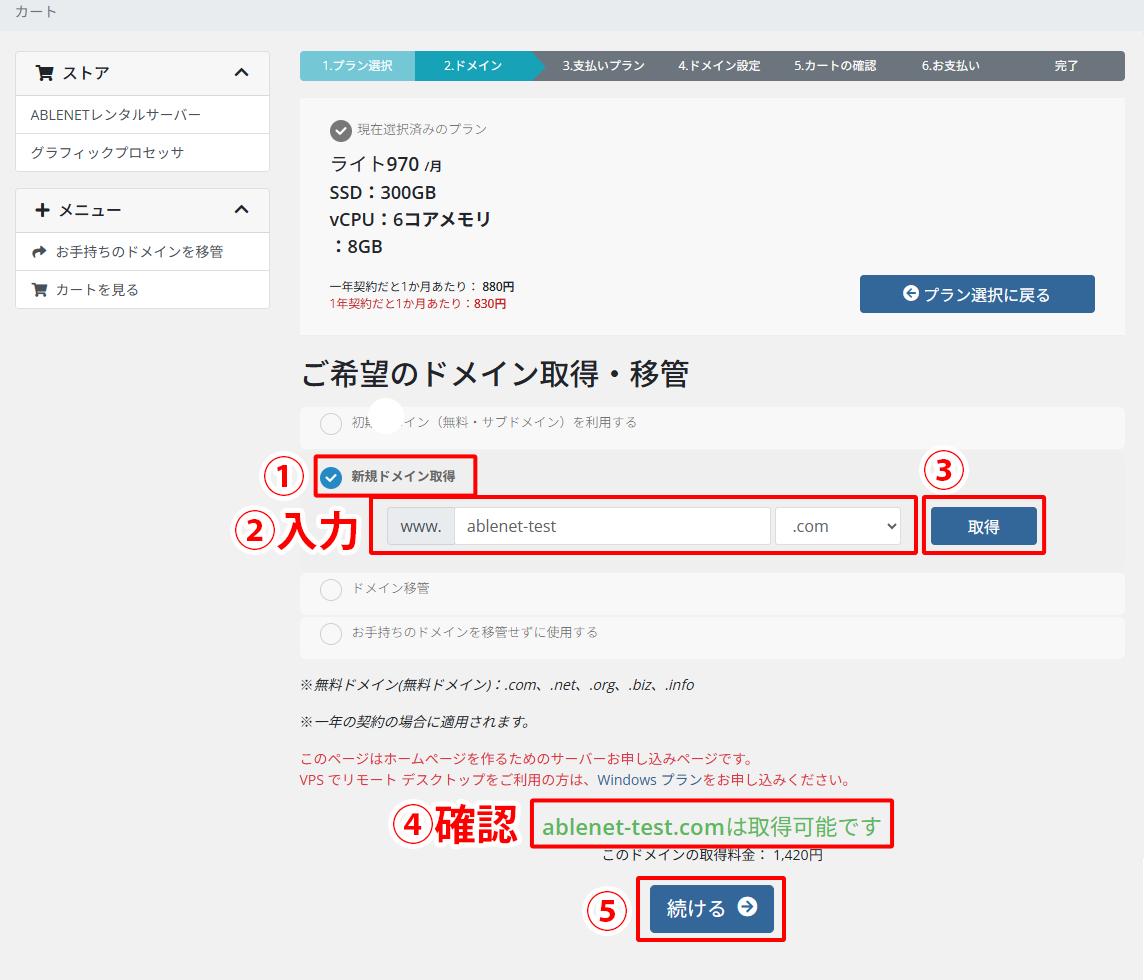1144x980 pixels.
Task: Click the cart icon beside カートを見る
Action: click(40, 290)
